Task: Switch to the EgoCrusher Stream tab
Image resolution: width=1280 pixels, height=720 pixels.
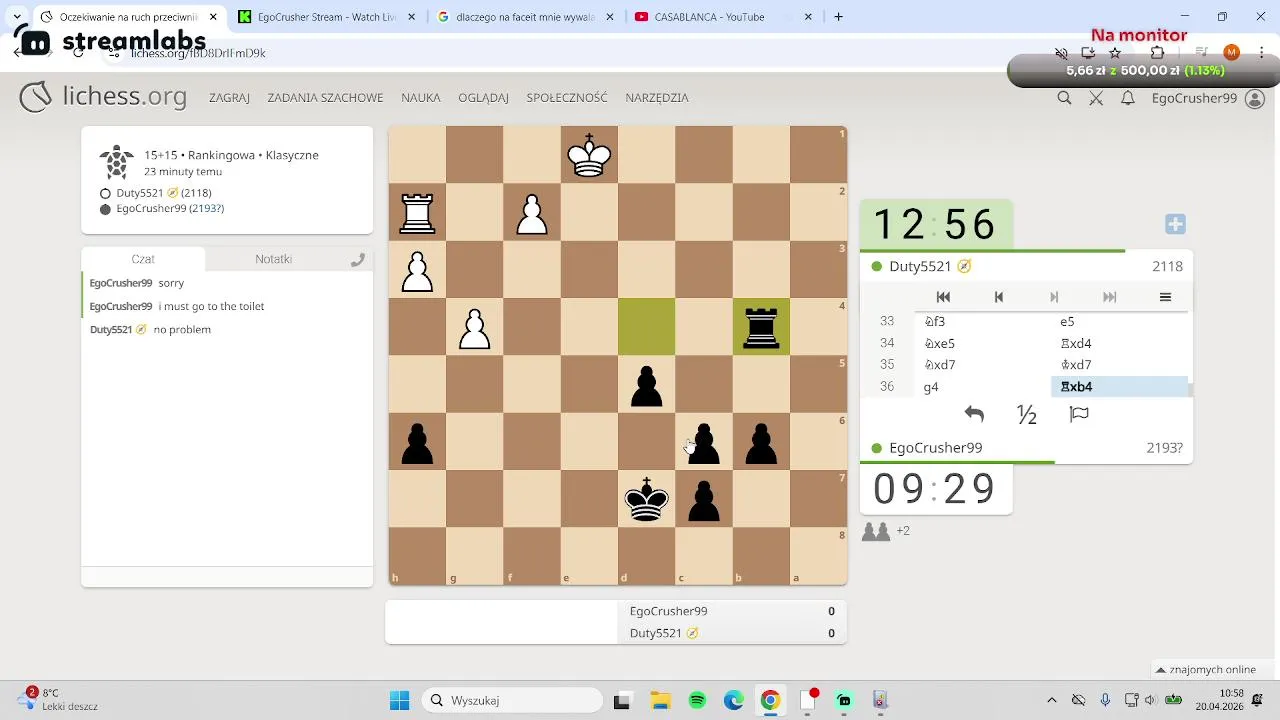Action: (x=326, y=17)
